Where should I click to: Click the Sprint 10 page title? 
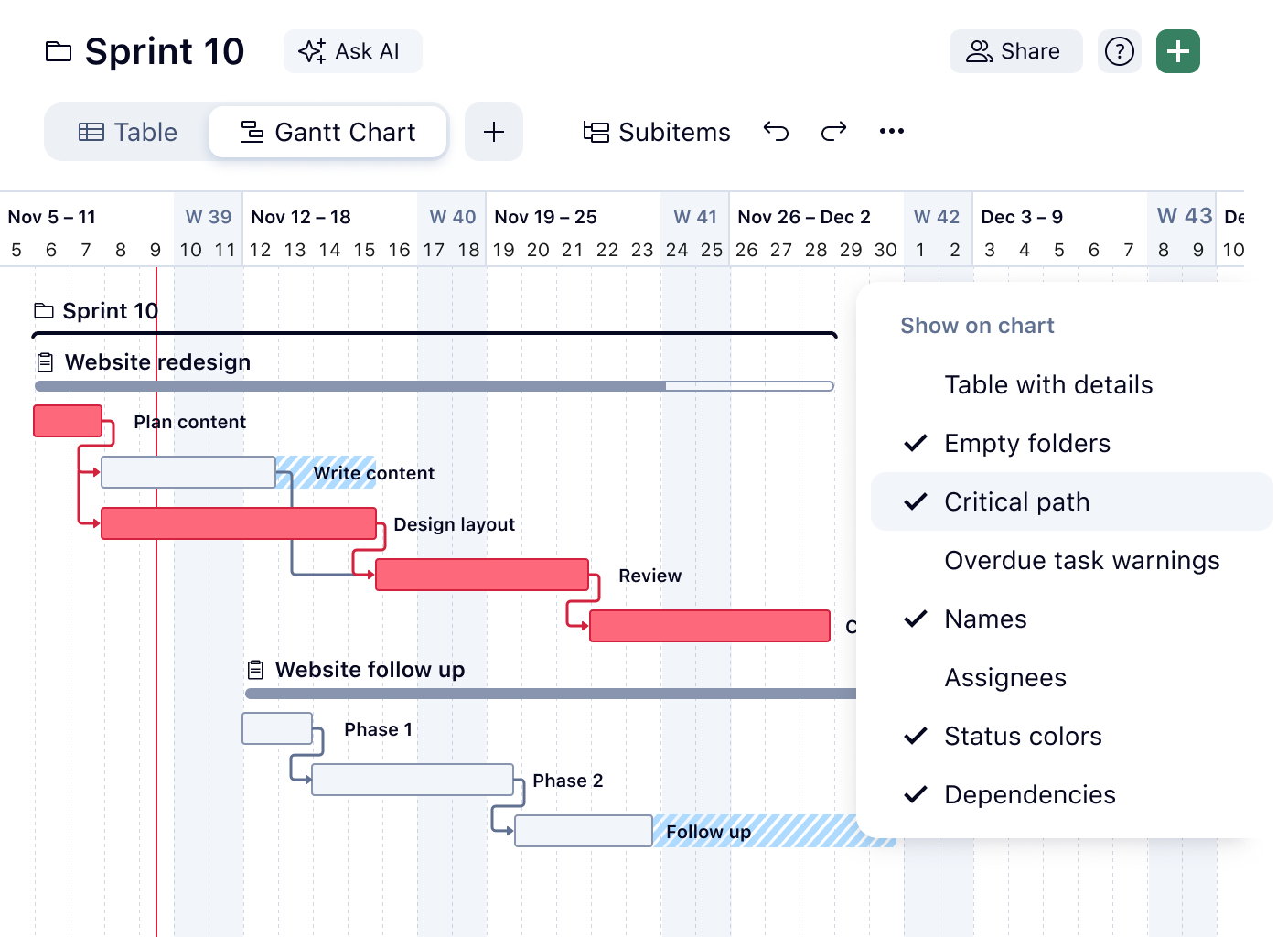coord(165,51)
